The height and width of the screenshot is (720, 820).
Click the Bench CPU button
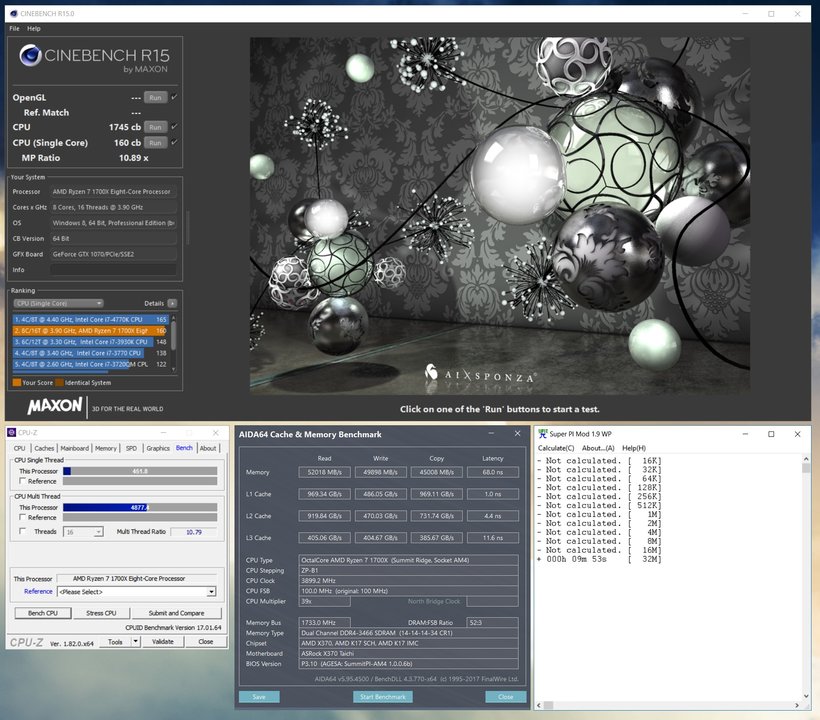[x=43, y=613]
